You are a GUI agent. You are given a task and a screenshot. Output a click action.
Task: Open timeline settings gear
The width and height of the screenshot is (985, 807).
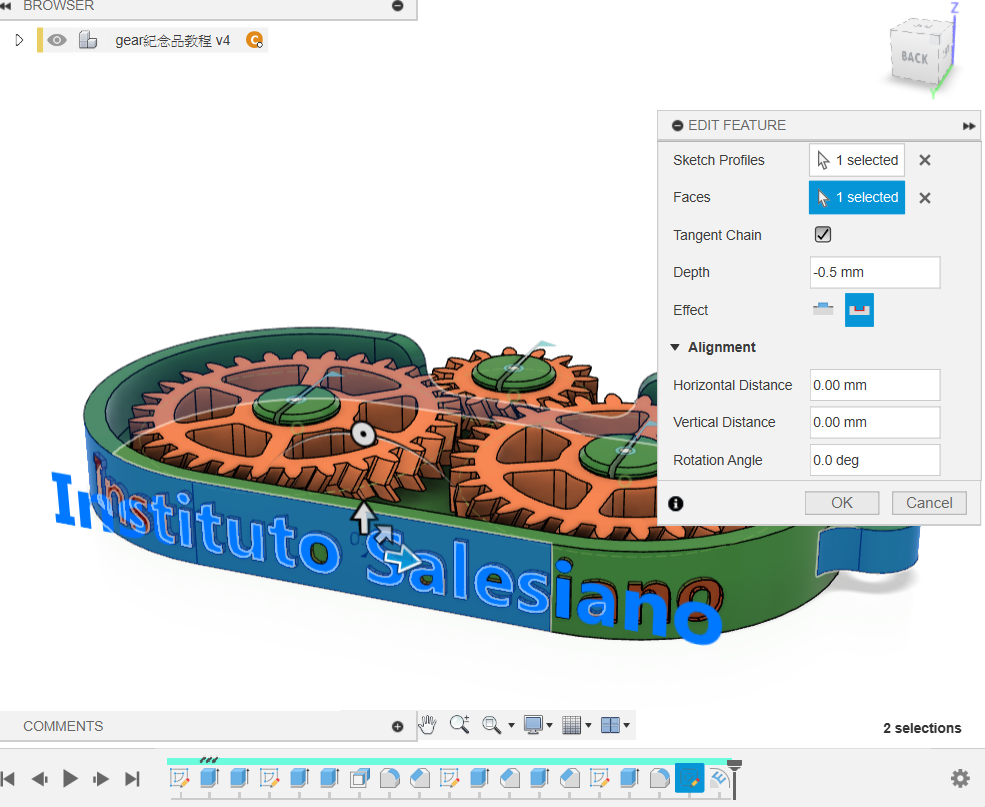960,778
